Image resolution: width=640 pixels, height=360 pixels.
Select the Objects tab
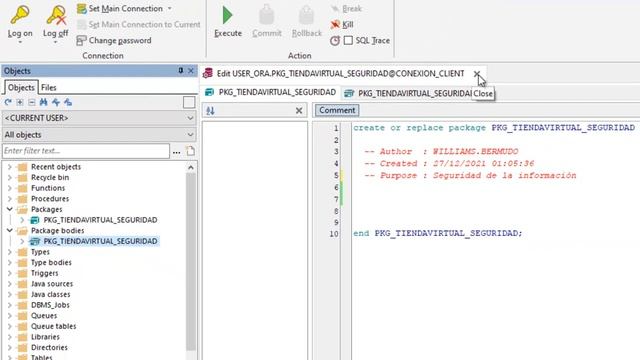tap(21, 88)
